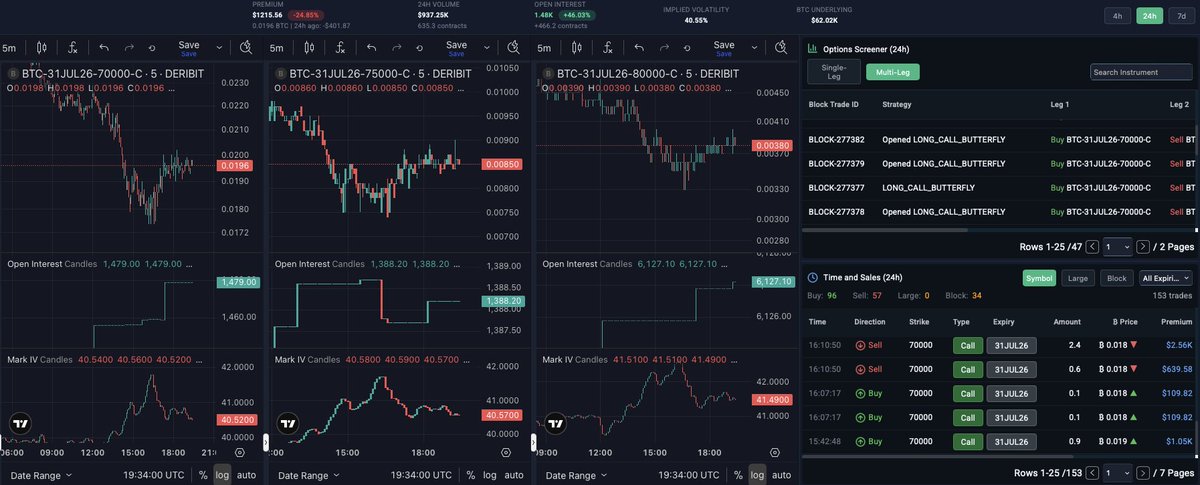Viewport: 1200px width, 485px height.
Task: Open indicators (fx) in 70000-C chart toolbar
Action: 73,47
